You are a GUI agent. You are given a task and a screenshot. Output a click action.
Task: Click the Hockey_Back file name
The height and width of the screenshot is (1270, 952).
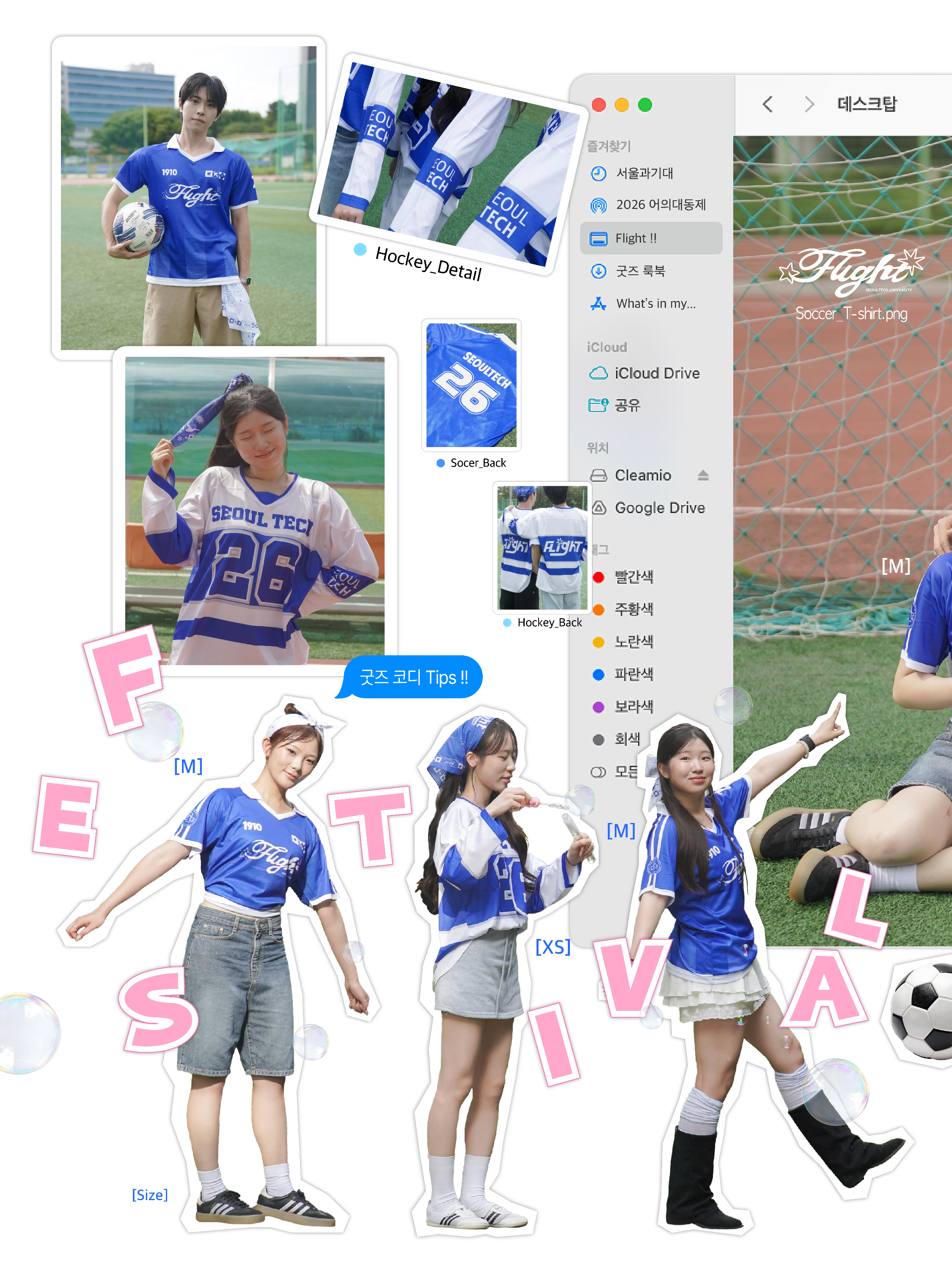(550, 622)
